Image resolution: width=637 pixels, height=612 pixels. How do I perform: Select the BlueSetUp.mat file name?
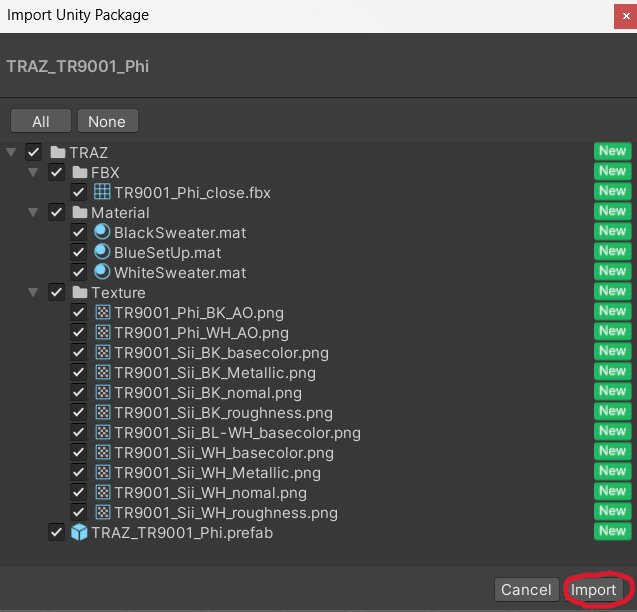[167, 253]
